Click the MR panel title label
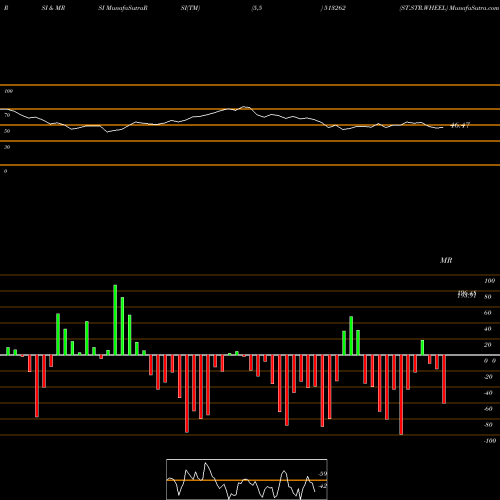This screenshot has height=500, width=500. [x=446, y=260]
